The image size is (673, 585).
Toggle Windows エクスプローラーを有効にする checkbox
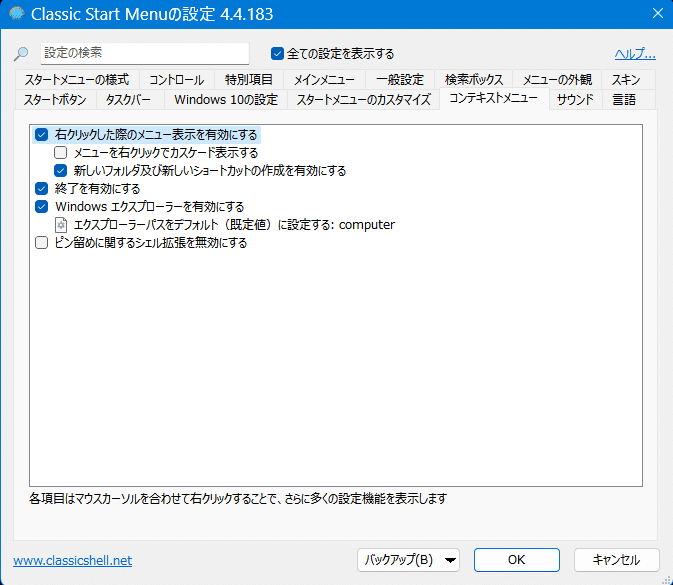coord(41,207)
